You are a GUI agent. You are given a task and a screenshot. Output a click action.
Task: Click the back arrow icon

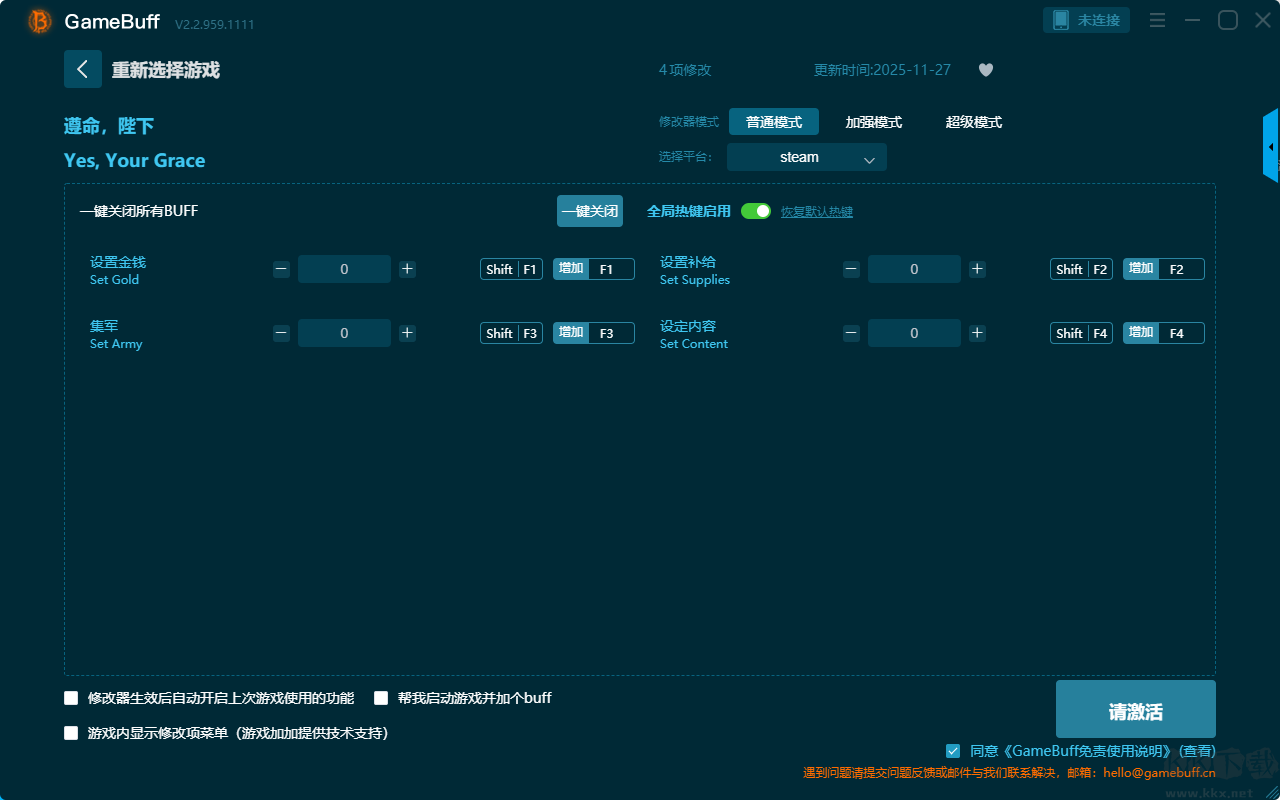(x=82, y=69)
